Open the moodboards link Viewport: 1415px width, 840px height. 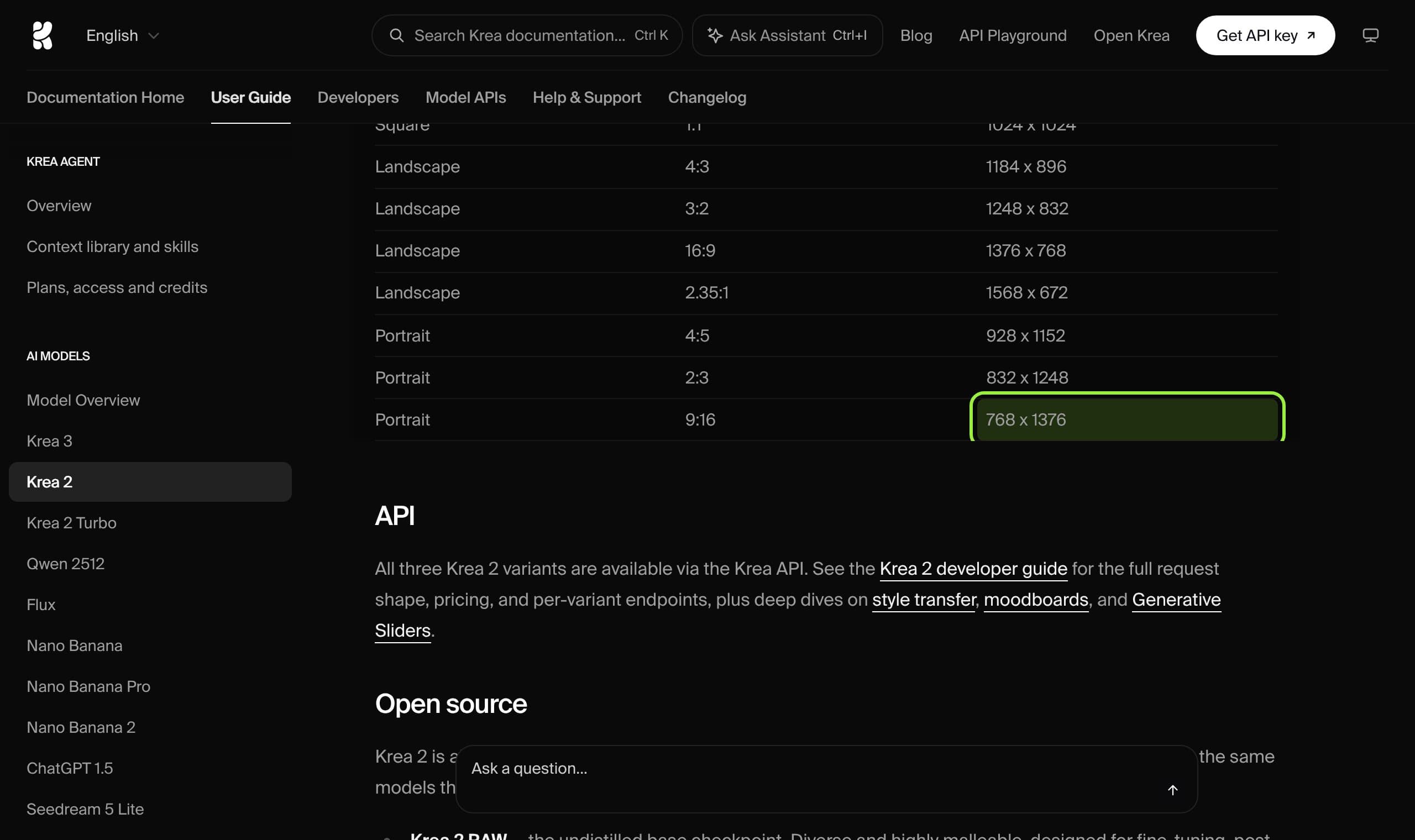click(x=1036, y=600)
